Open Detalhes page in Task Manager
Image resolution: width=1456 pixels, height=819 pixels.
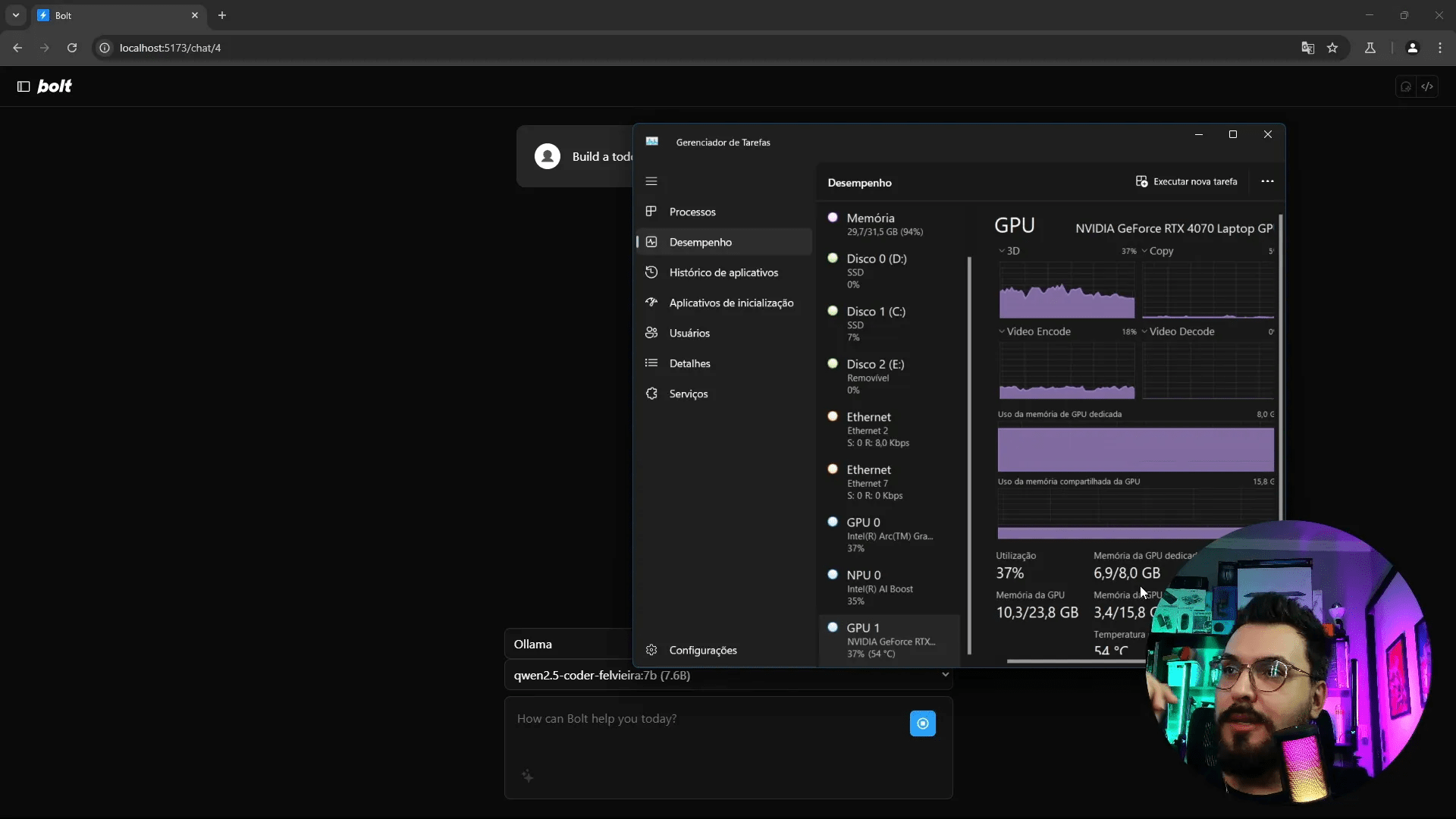coord(724,363)
